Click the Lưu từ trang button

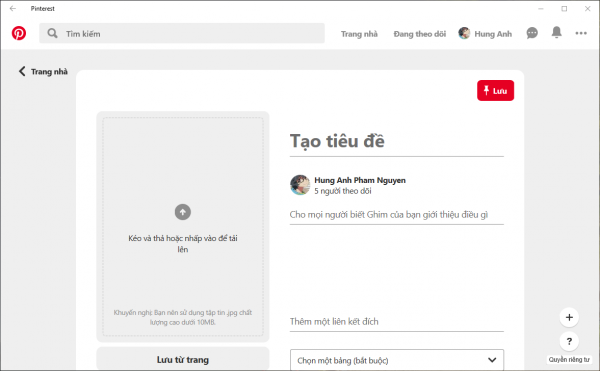click(183, 360)
